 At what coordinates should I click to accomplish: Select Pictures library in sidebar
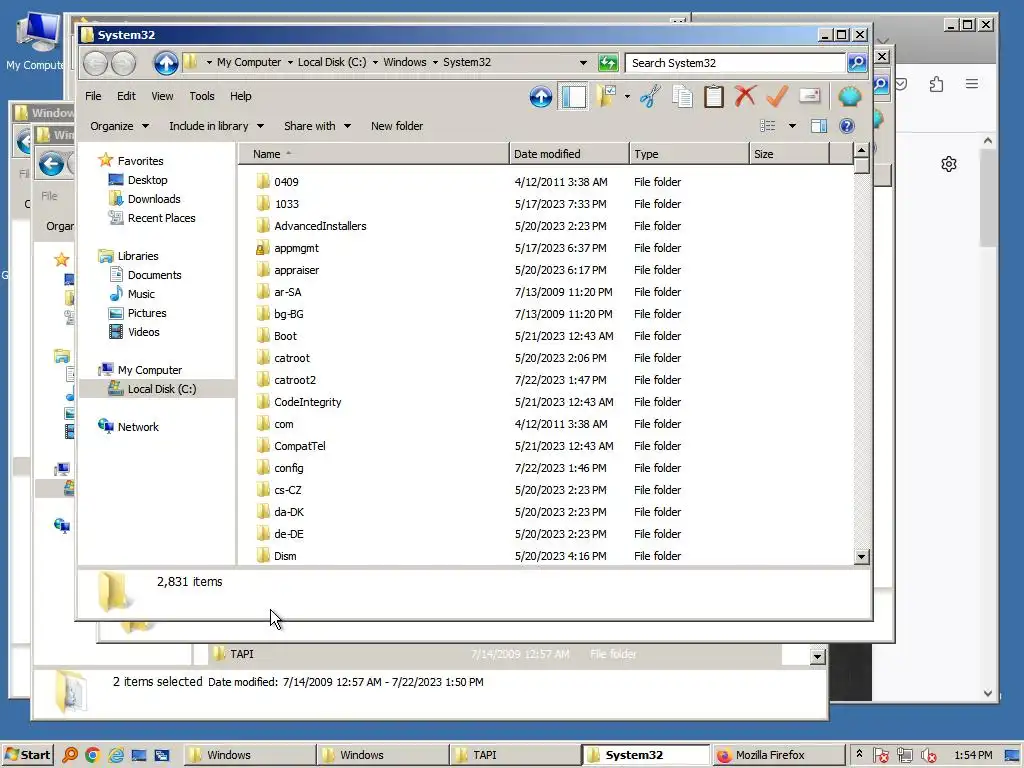tap(147, 313)
